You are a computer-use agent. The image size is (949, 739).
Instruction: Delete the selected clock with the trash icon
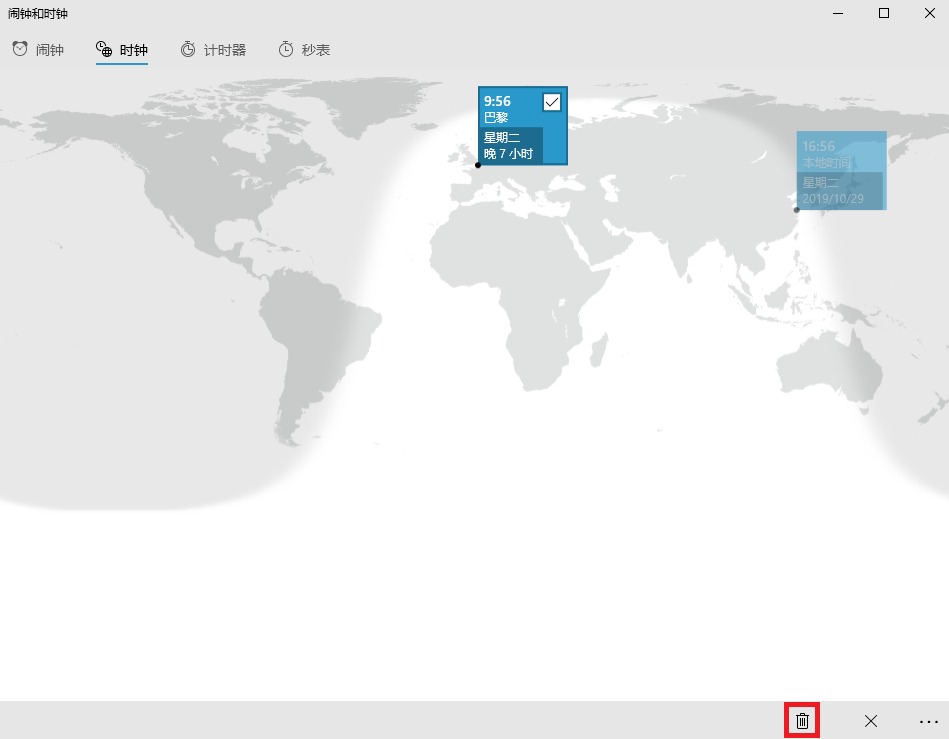pos(802,720)
